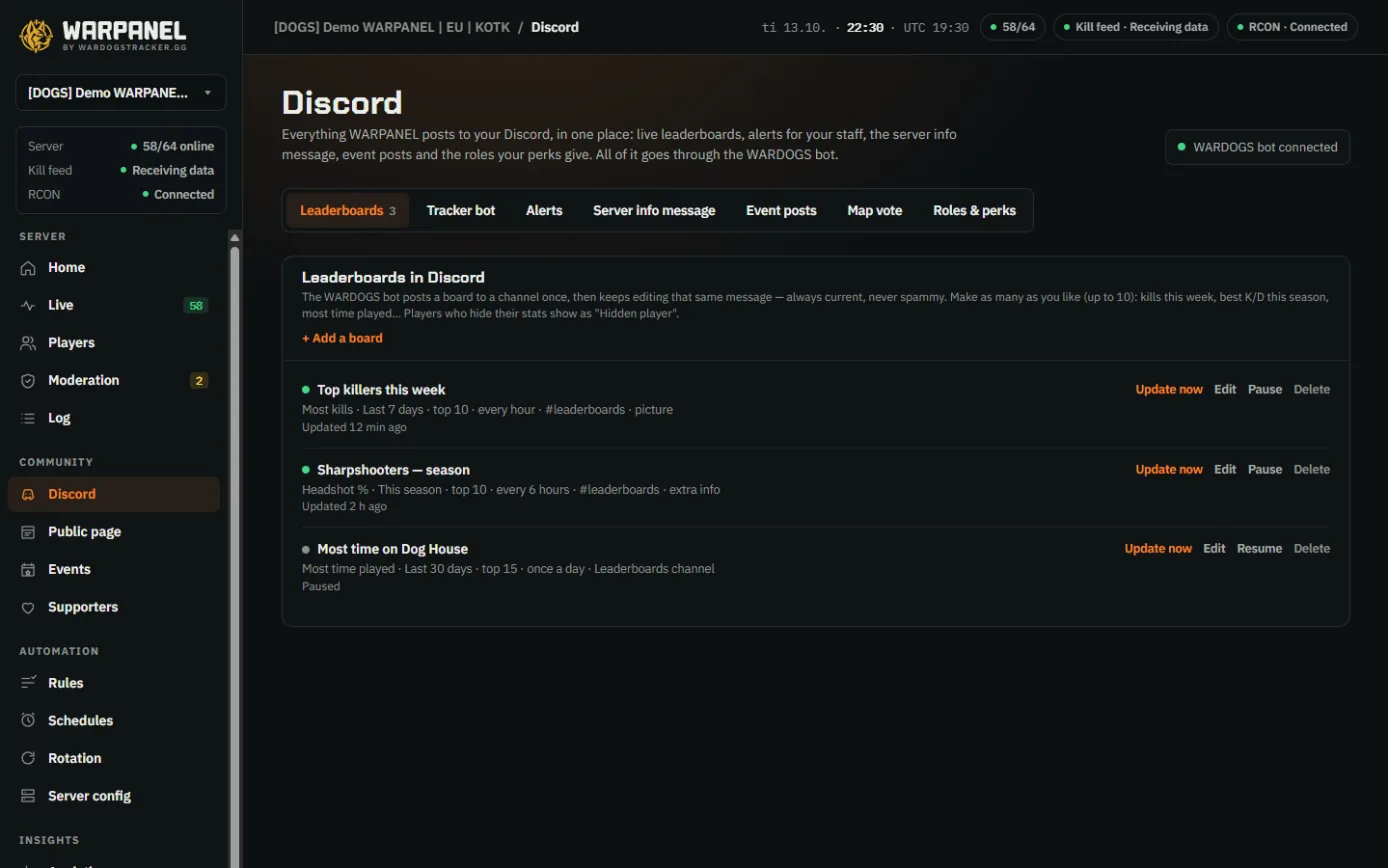Image resolution: width=1388 pixels, height=868 pixels.
Task: Edit the Top killers this week board
Action: click(1225, 390)
